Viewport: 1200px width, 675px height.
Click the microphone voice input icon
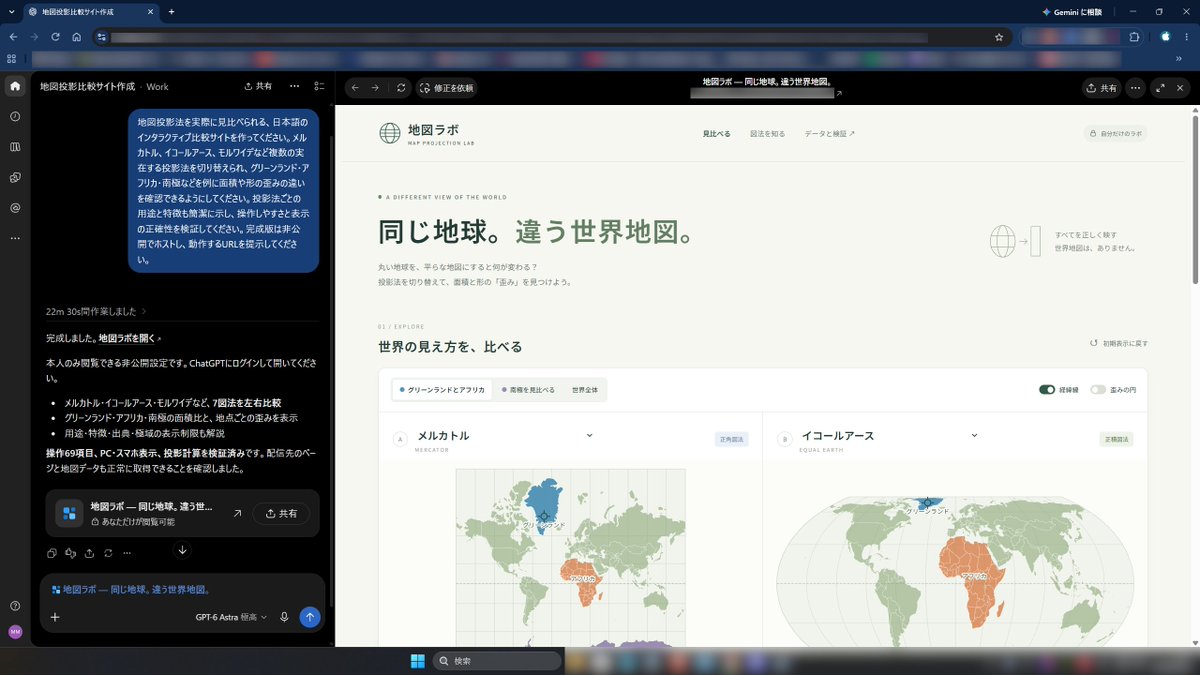click(284, 617)
